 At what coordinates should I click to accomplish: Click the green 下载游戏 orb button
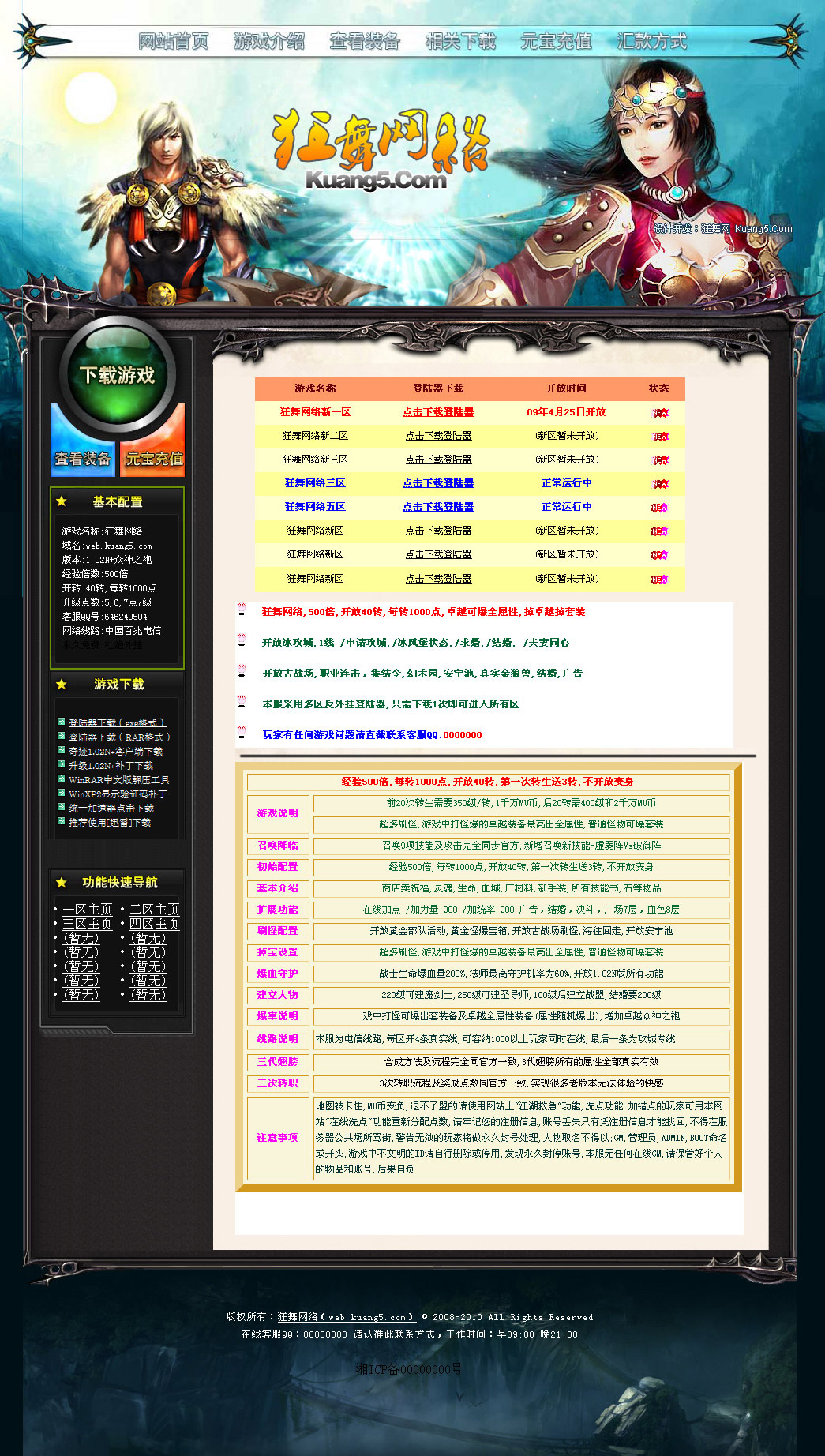[118, 374]
